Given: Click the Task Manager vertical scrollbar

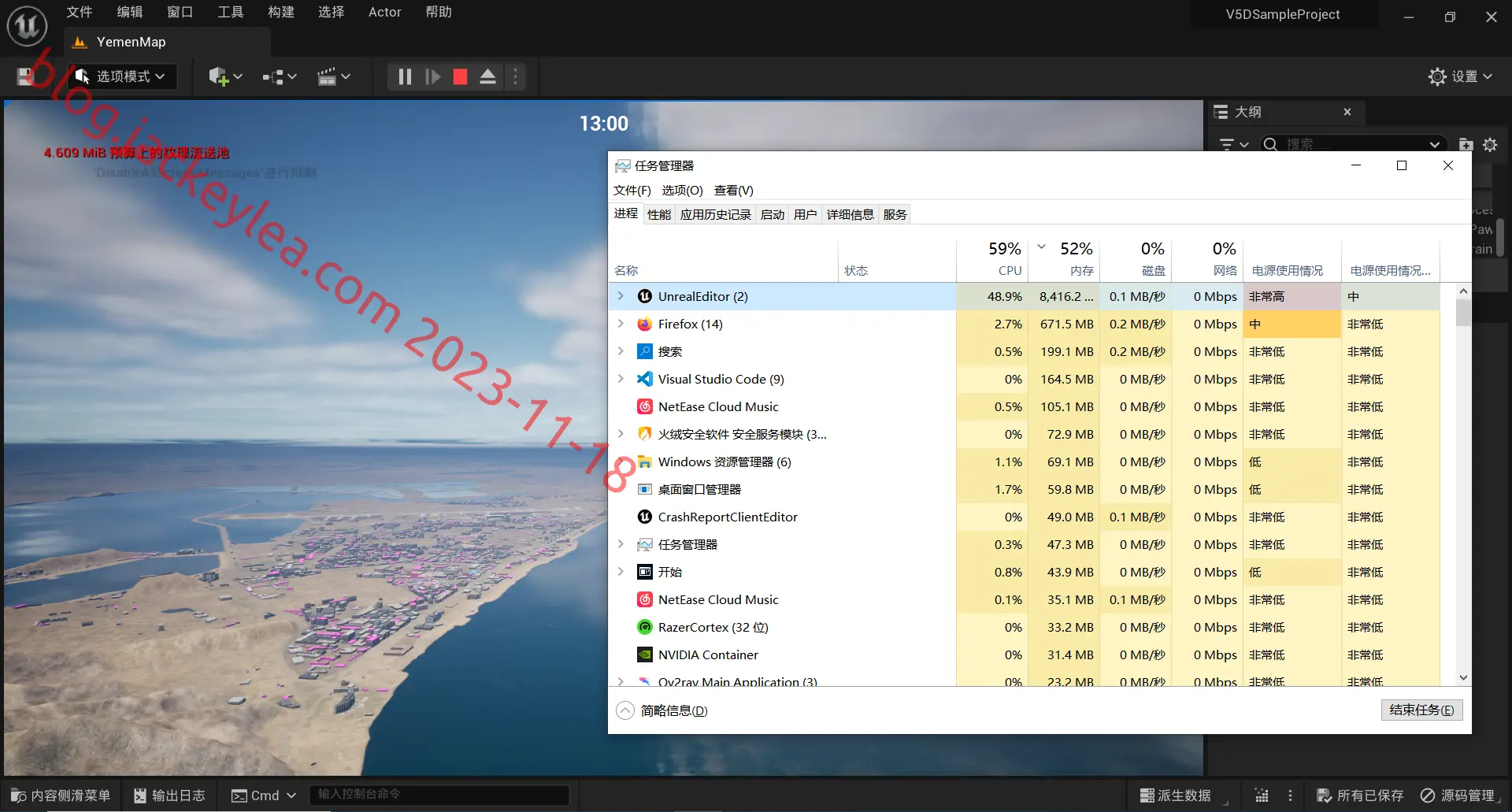Looking at the screenshot, I should [x=1463, y=484].
